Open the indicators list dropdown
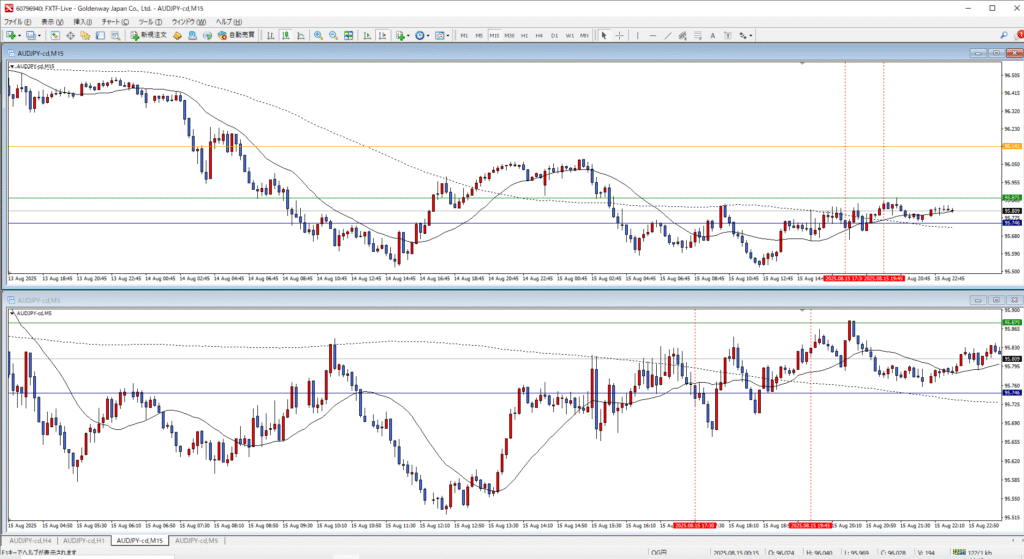The image size is (1024, 559). pyautogui.click(x=403, y=35)
